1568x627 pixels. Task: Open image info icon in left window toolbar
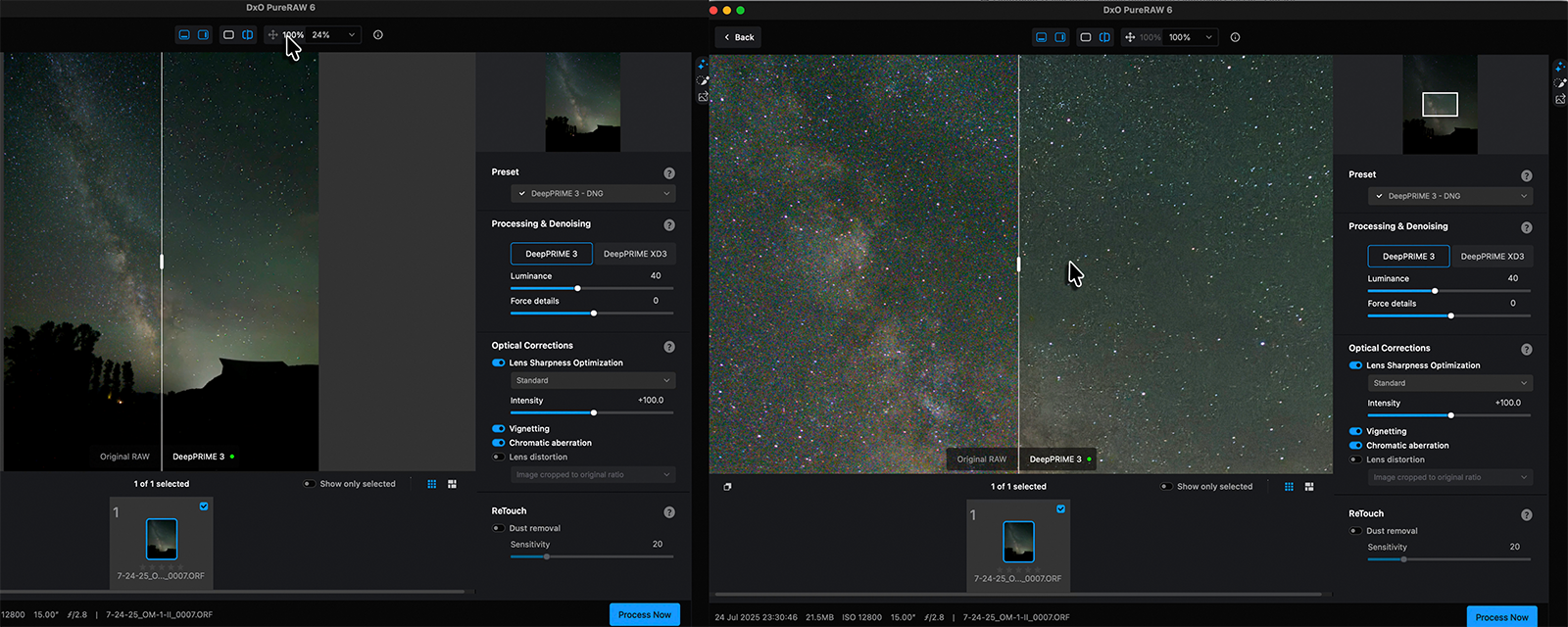pos(378,34)
